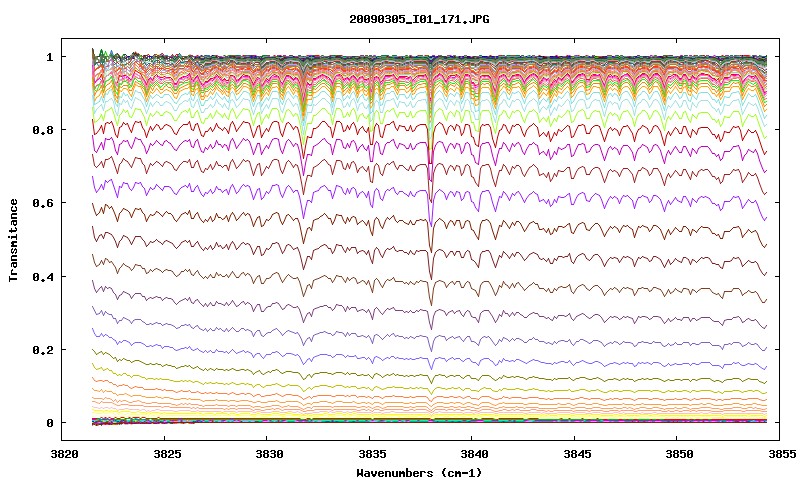Click the x-axis value 3855
This screenshot has height=480, width=800.
782,454
